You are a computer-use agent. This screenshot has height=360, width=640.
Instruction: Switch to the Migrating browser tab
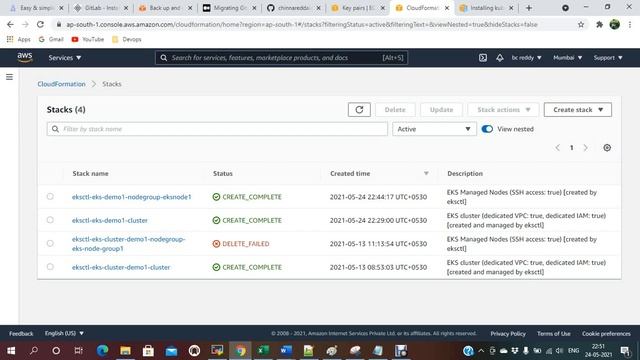click(229, 8)
